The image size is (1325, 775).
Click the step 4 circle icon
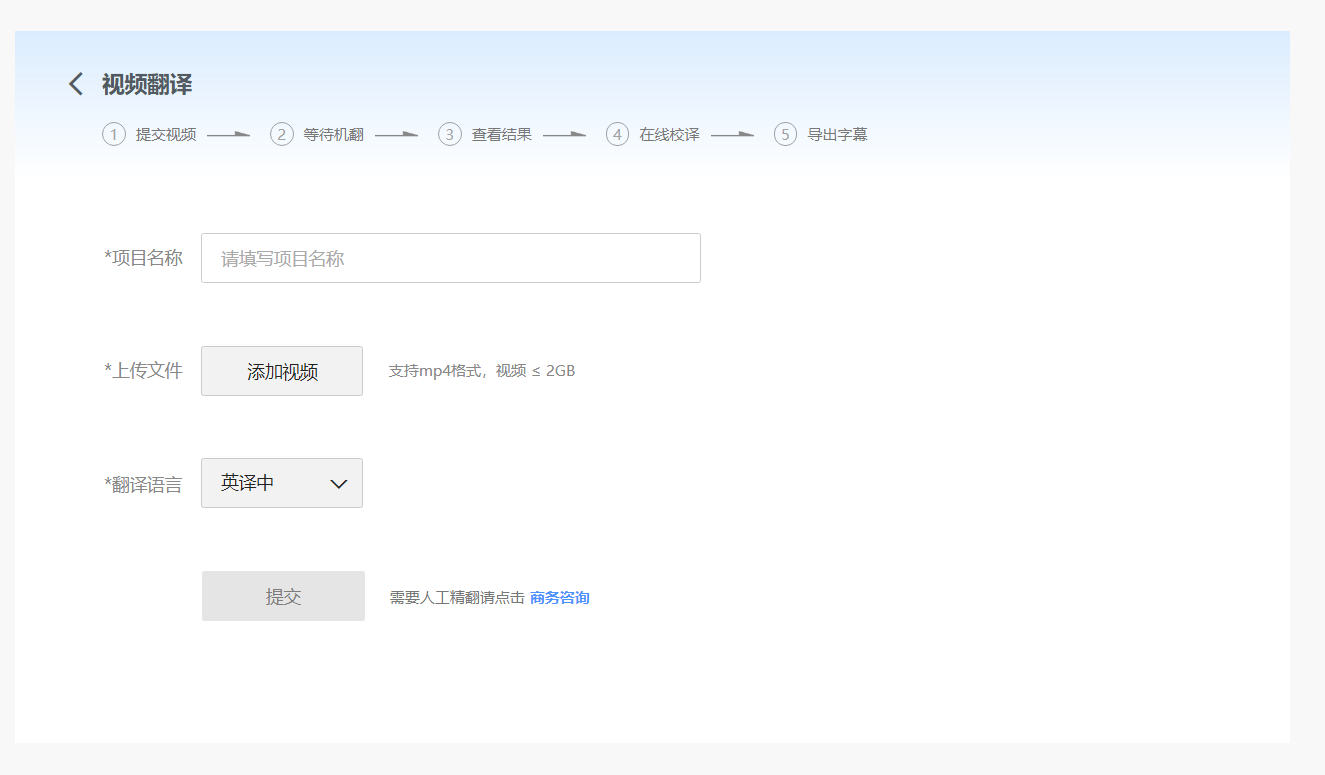(x=618, y=134)
